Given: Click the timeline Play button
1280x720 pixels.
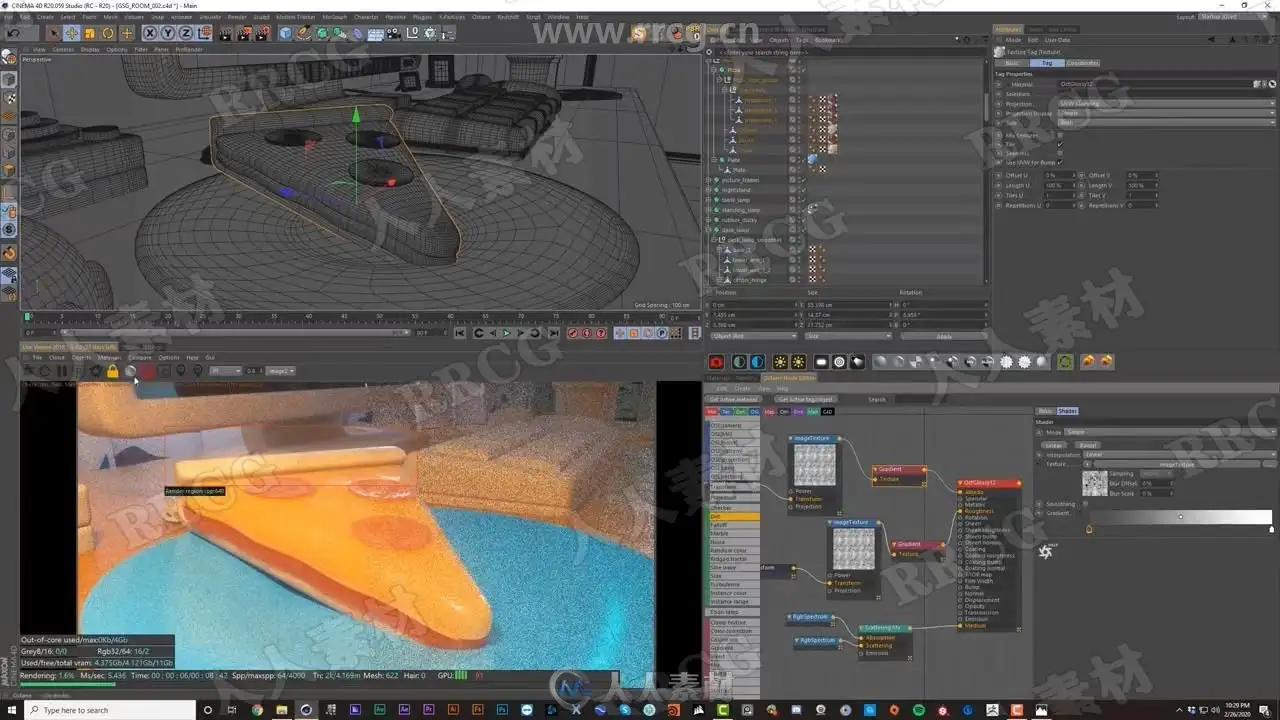Looking at the screenshot, I should pyautogui.click(x=506, y=333).
